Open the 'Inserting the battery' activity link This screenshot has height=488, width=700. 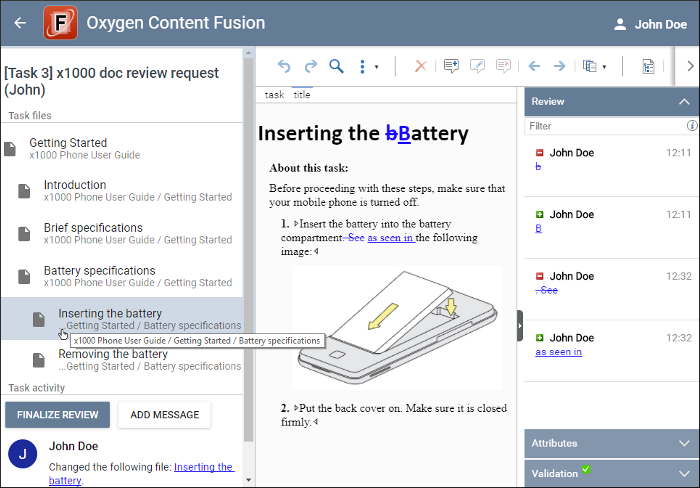141,474
